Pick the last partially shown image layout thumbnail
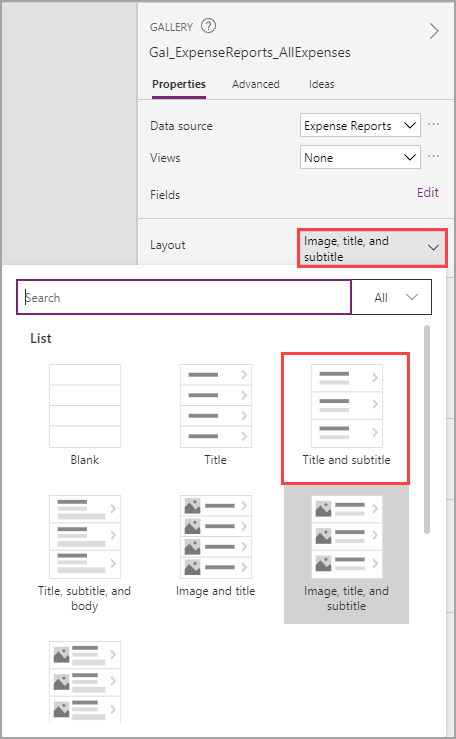This screenshot has height=739, width=456. 85,681
